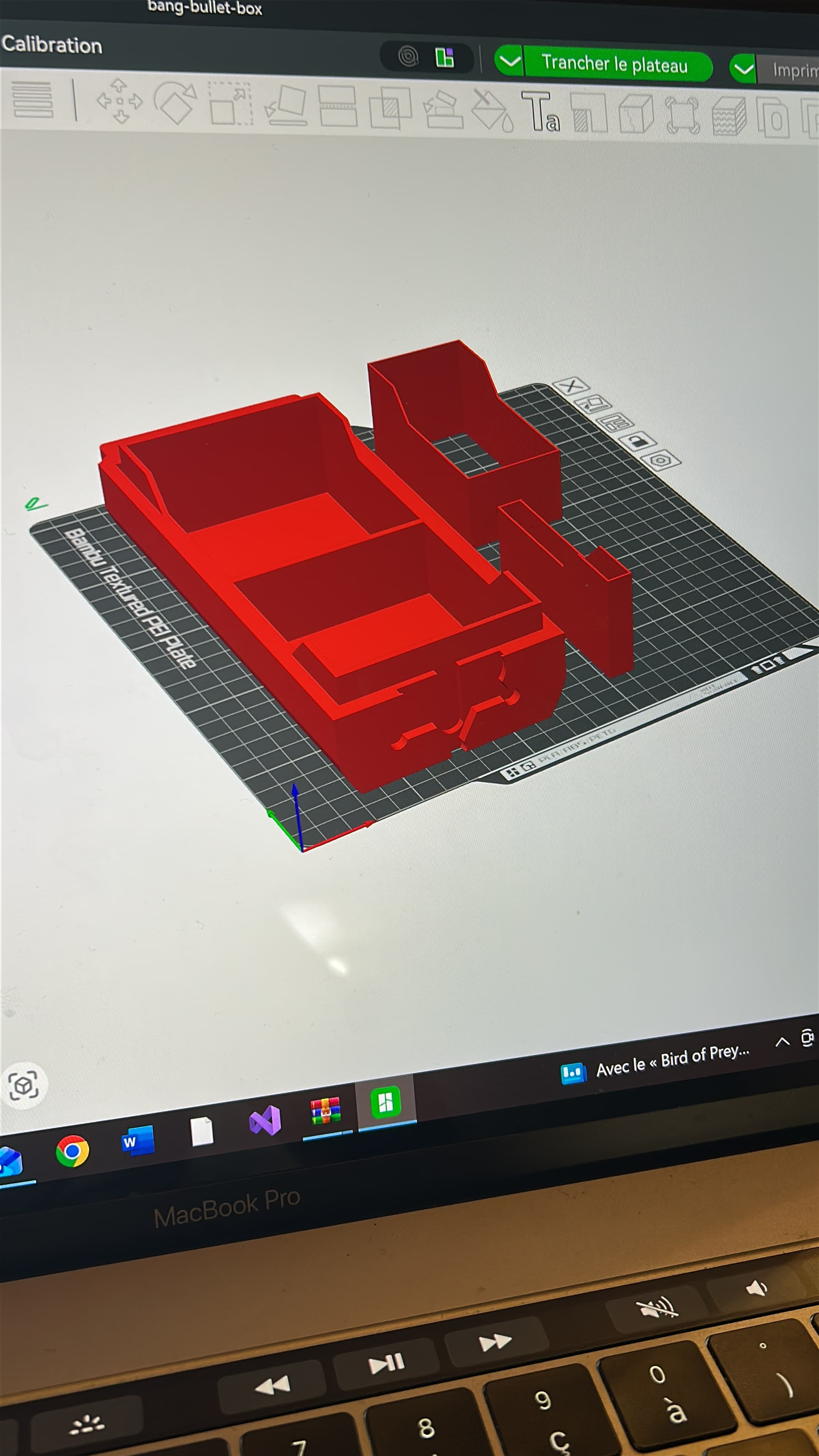Select the Lay on face tool

(287, 106)
